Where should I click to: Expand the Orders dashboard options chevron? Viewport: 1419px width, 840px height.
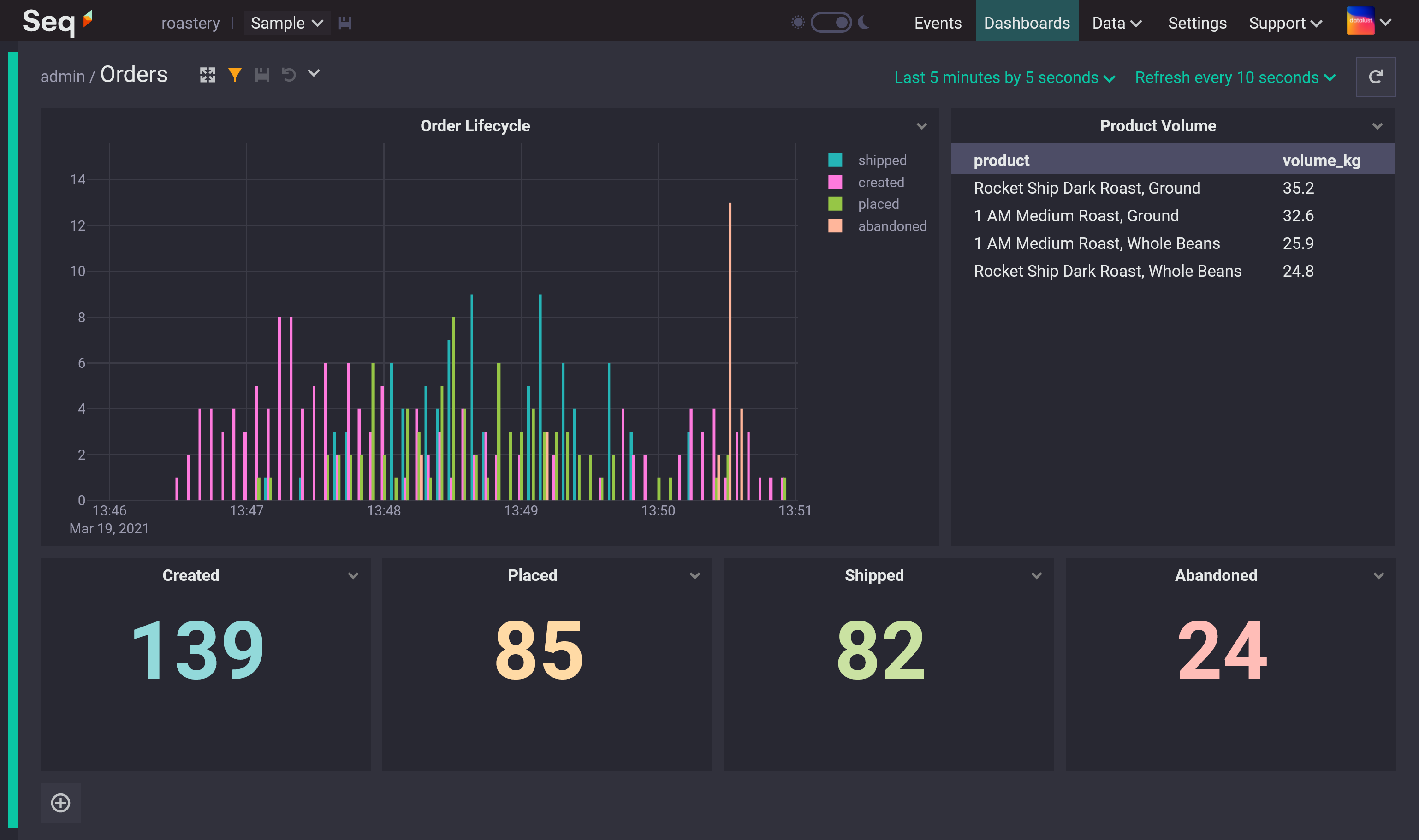coord(314,74)
